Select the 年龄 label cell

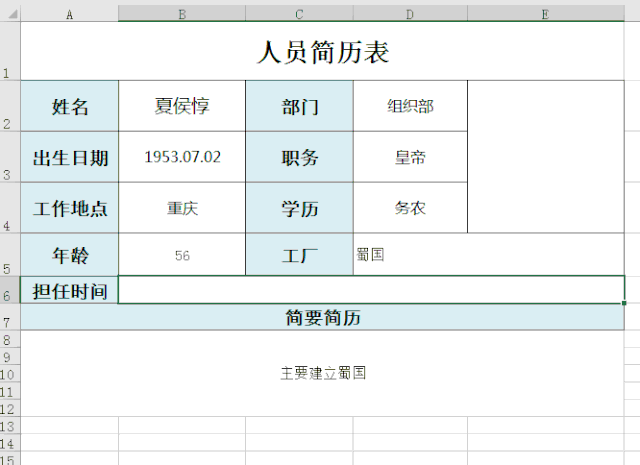[x=69, y=254]
